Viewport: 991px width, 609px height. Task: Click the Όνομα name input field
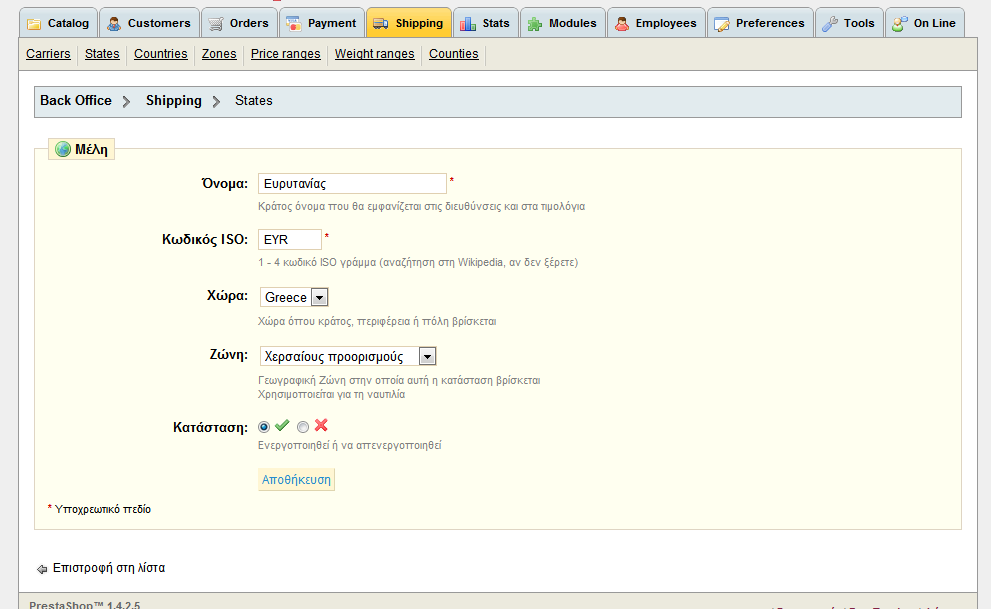tap(352, 183)
